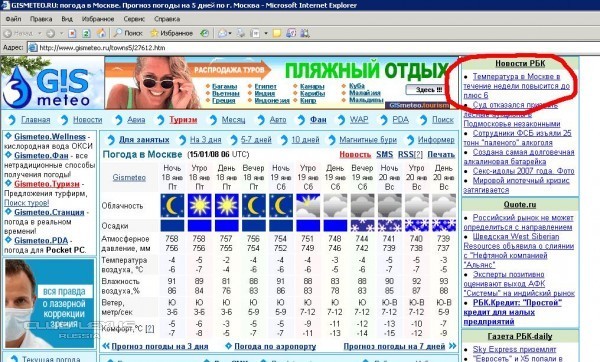The height and width of the screenshot is (362, 600).
Task: Click the History toolbar icon
Action: [x=205, y=33]
